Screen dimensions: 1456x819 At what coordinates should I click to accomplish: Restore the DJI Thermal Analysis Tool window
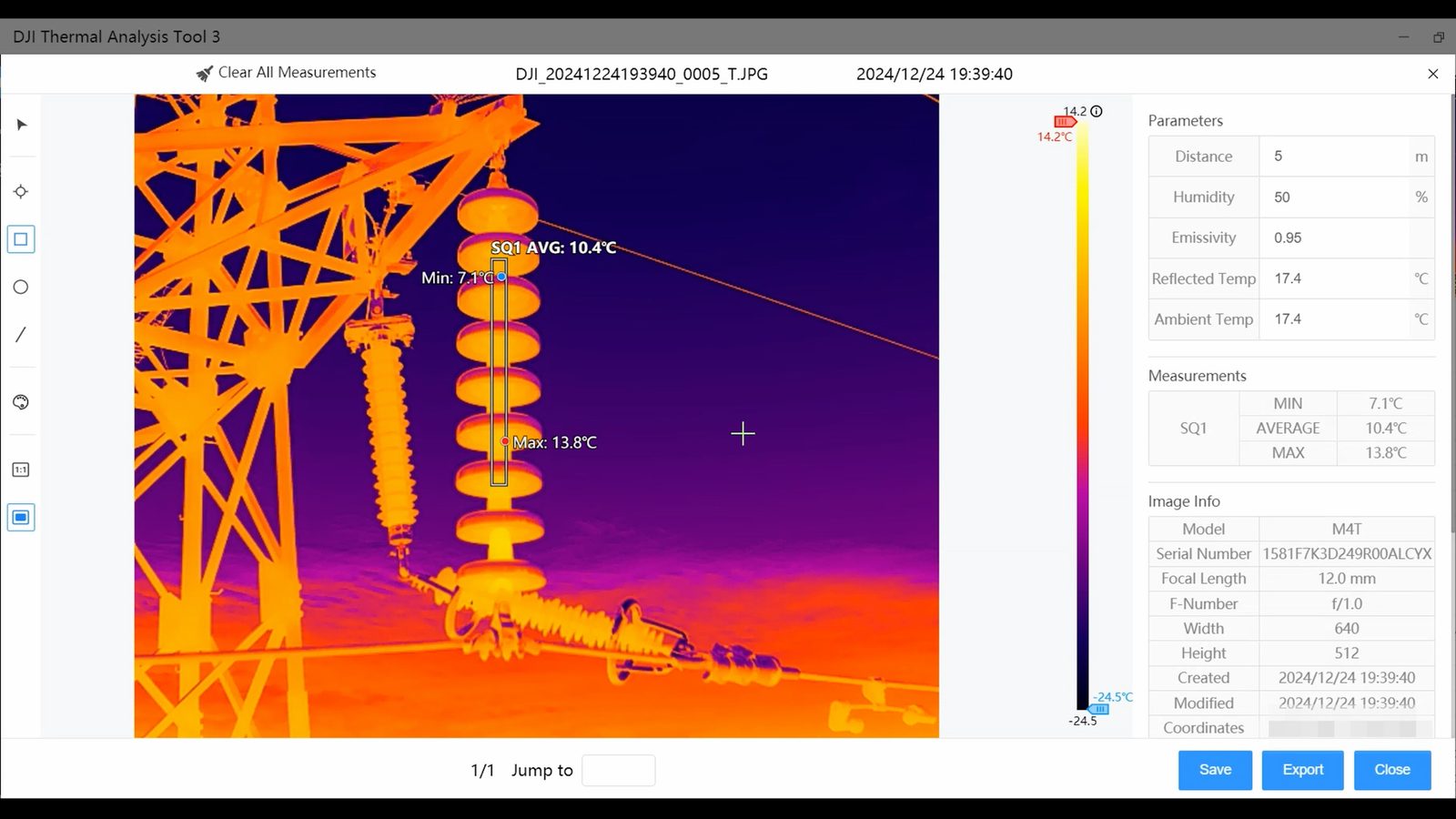1438,37
